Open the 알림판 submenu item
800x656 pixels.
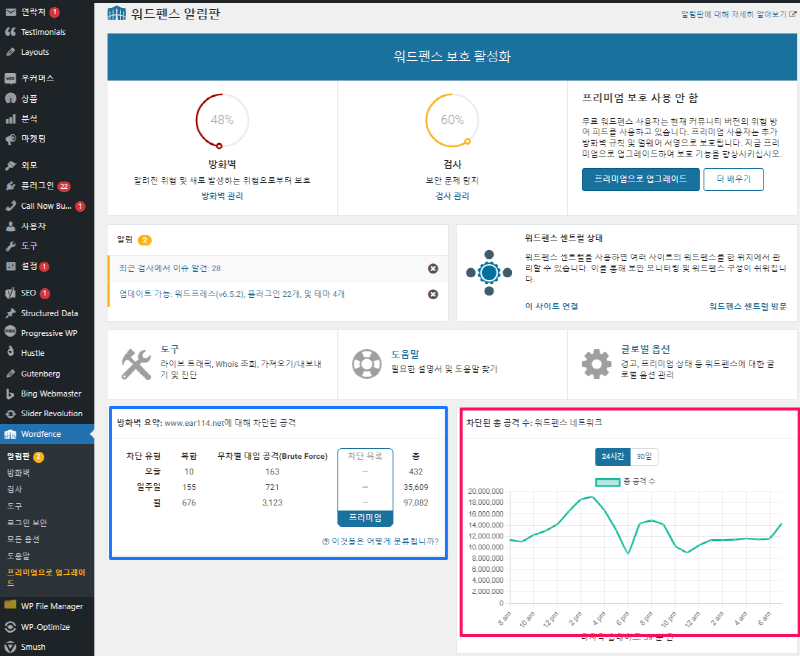(x=18, y=457)
